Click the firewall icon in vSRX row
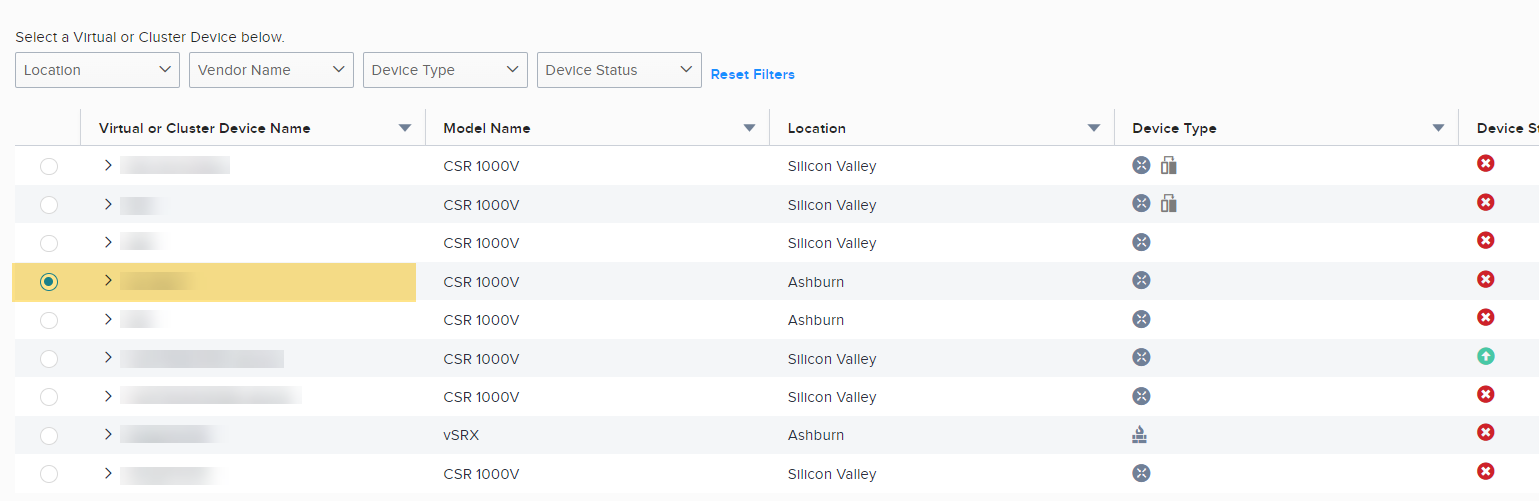This screenshot has width=1539, height=501. click(x=1140, y=434)
